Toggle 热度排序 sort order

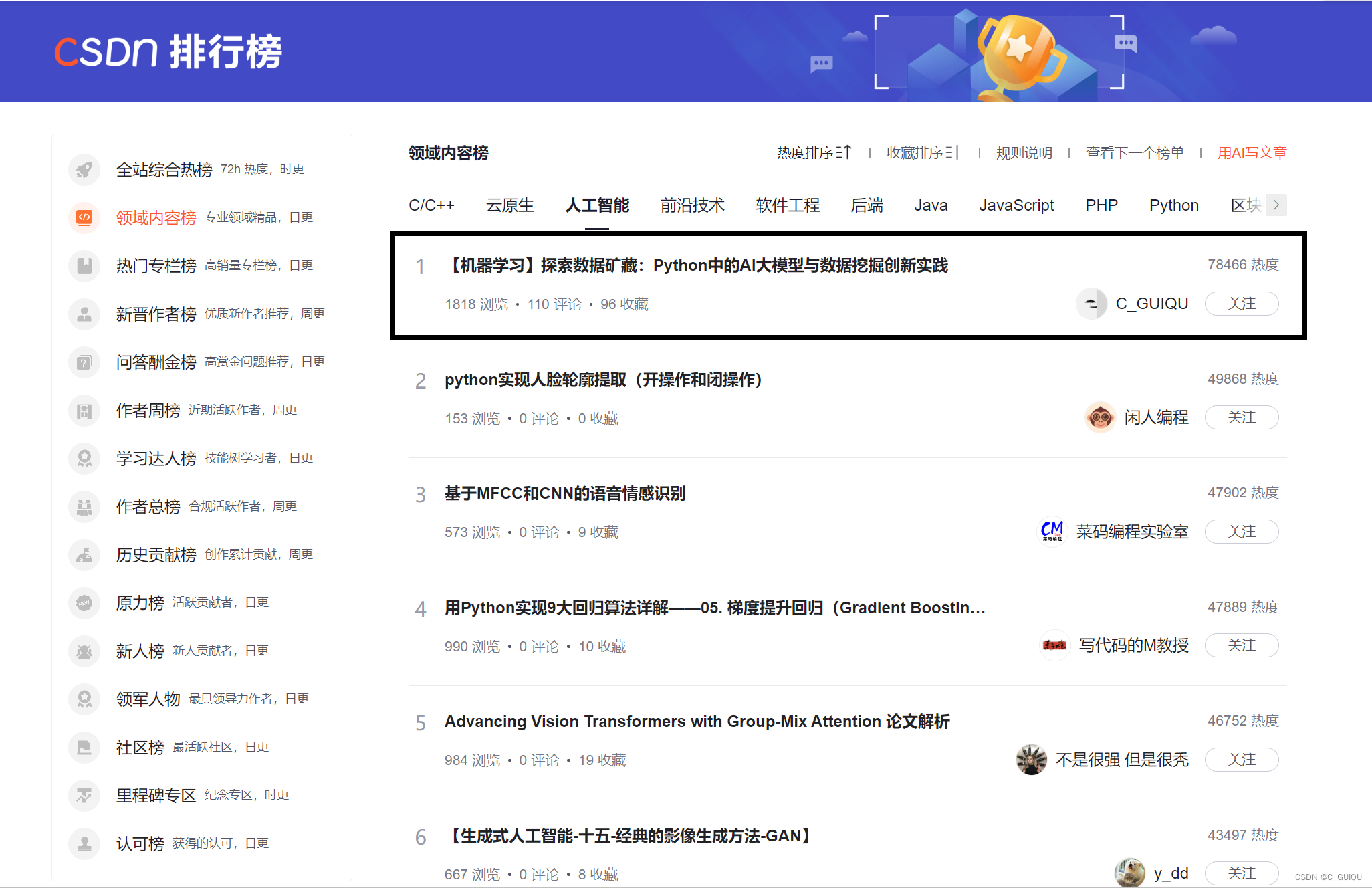click(814, 153)
